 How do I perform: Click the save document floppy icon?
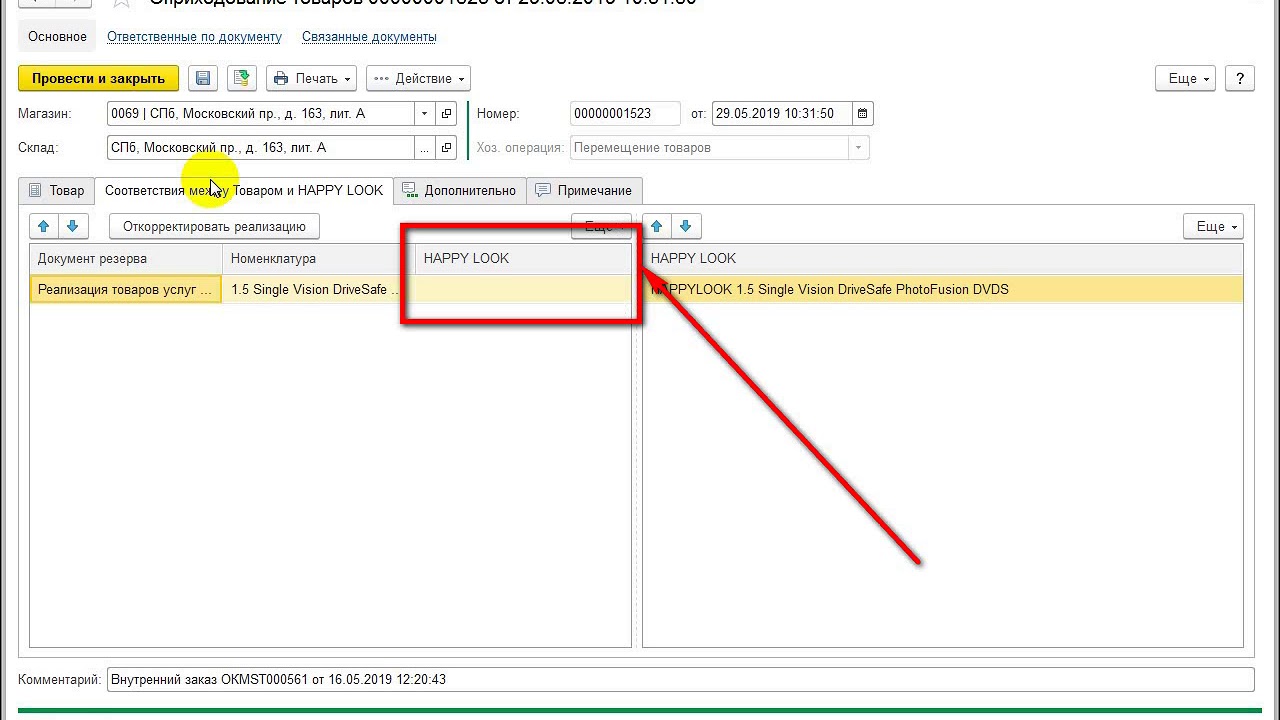(x=203, y=78)
